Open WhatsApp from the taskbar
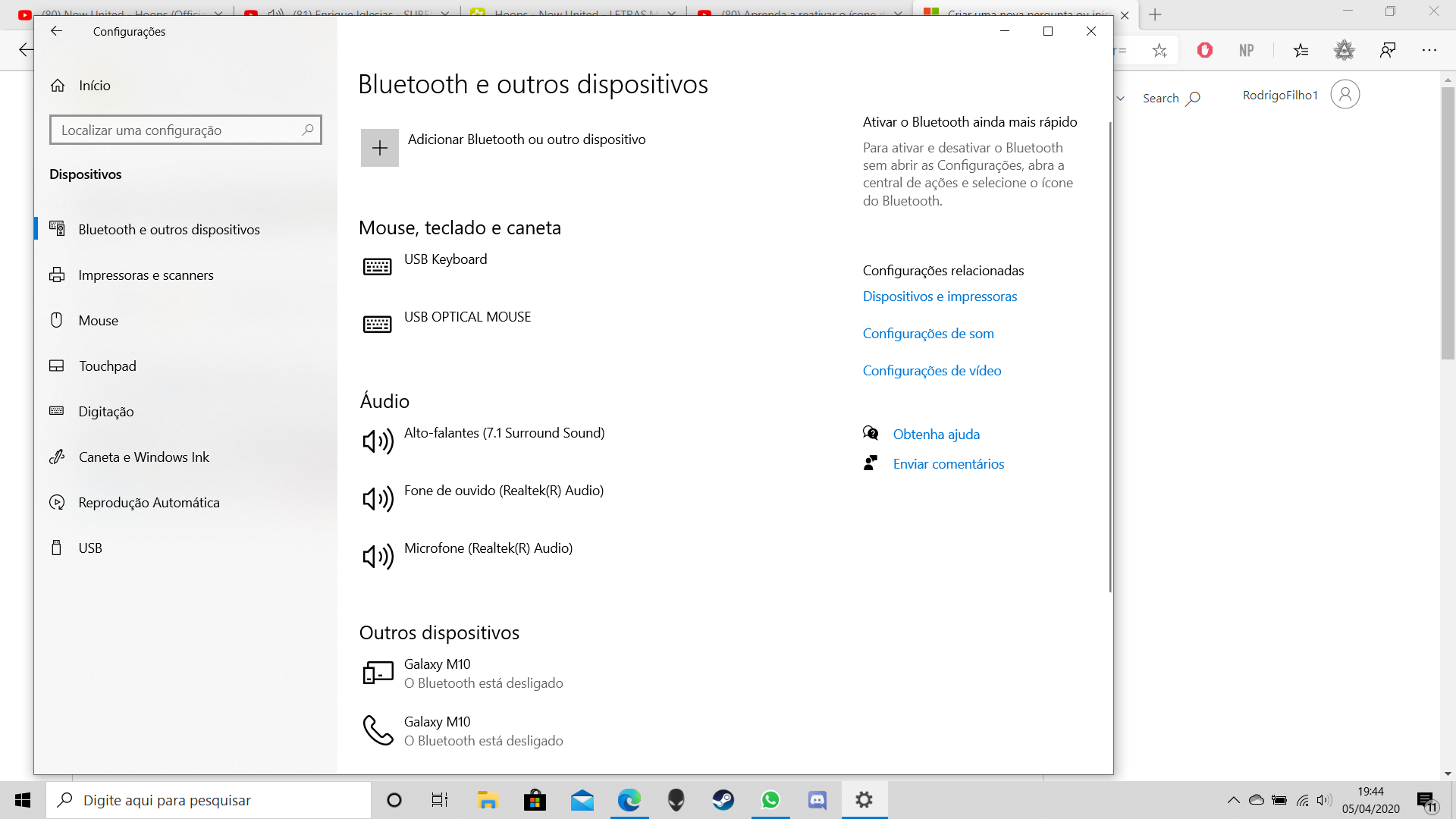The width and height of the screenshot is (1456, 819). pyautogui.click(x=770, y=800)
